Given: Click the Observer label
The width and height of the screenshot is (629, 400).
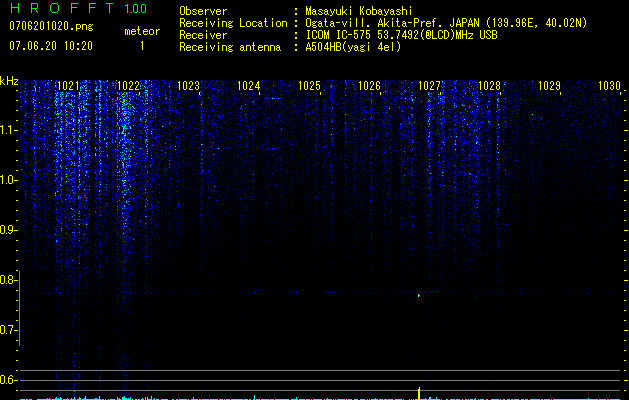Looking at the screenshot, I should pyautogui.click(x=203, y=11).
